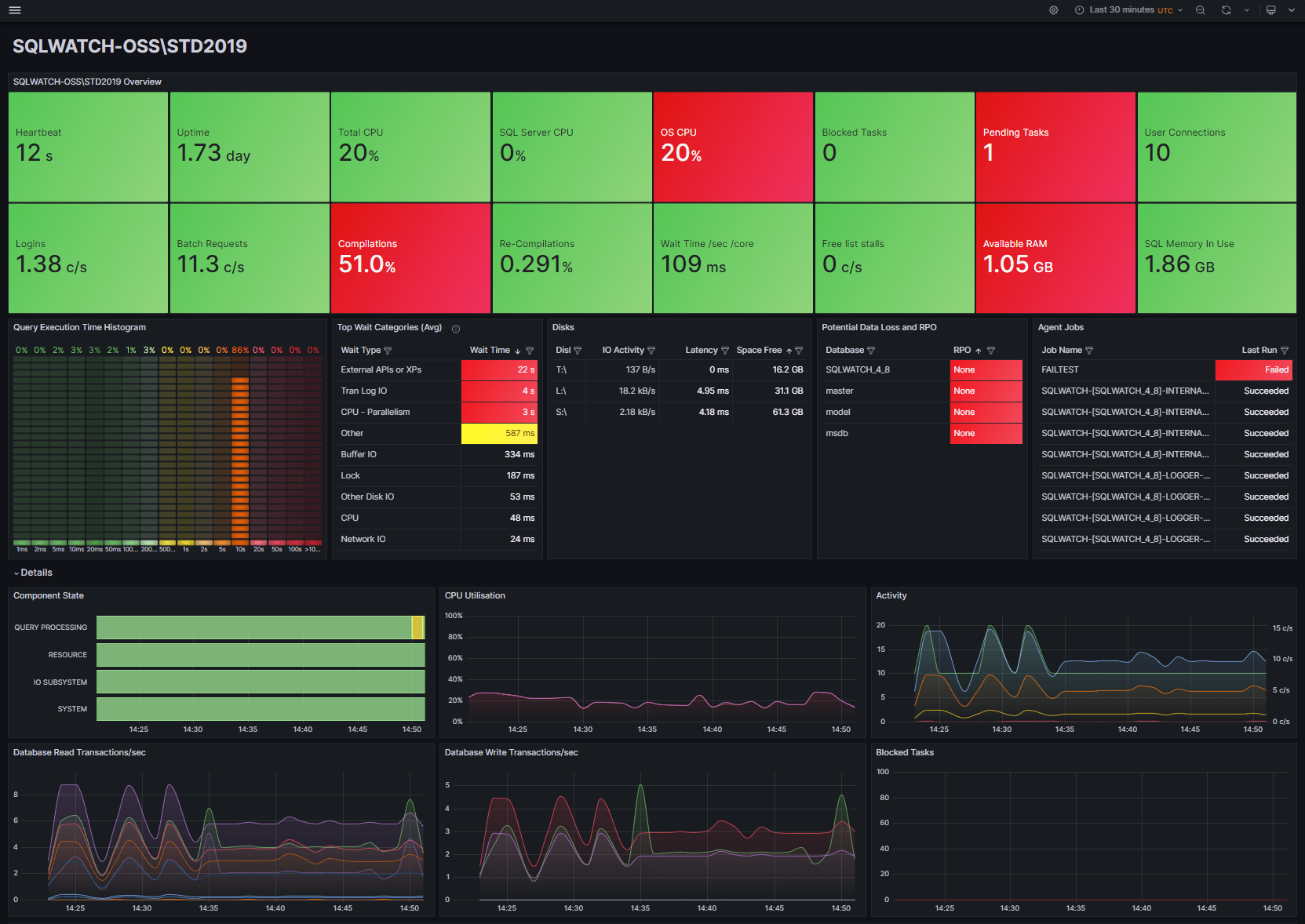Click the yellow 587 ms Other value
The width and height of the screenshot is (1305, 924).
point(499,434)
